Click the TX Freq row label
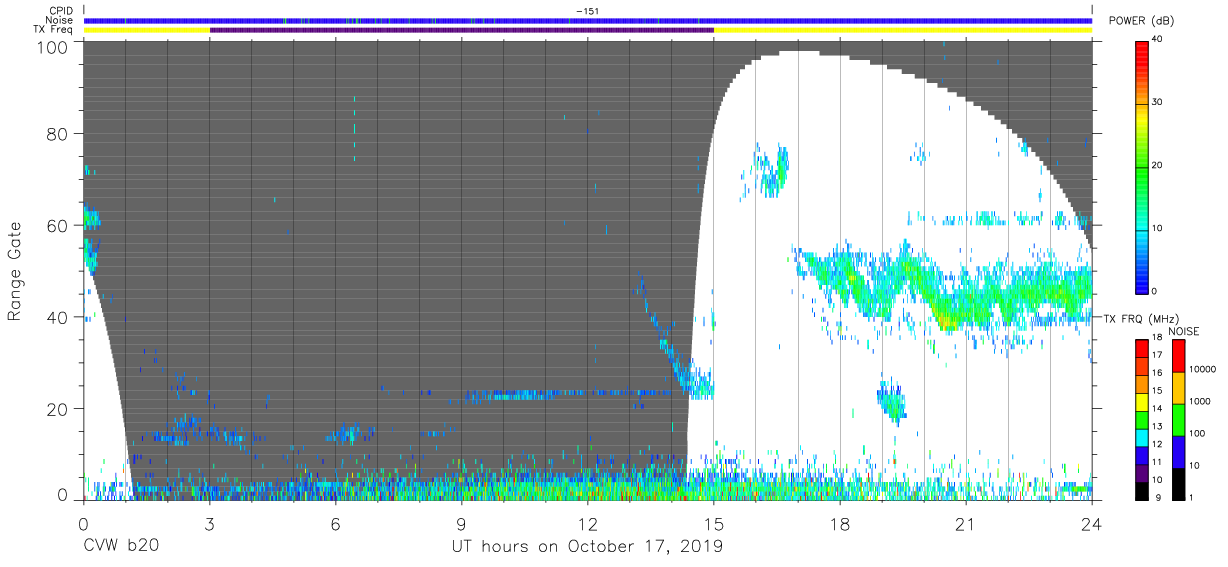Viewport: 1228px width, 567px height. click(52, 29)
